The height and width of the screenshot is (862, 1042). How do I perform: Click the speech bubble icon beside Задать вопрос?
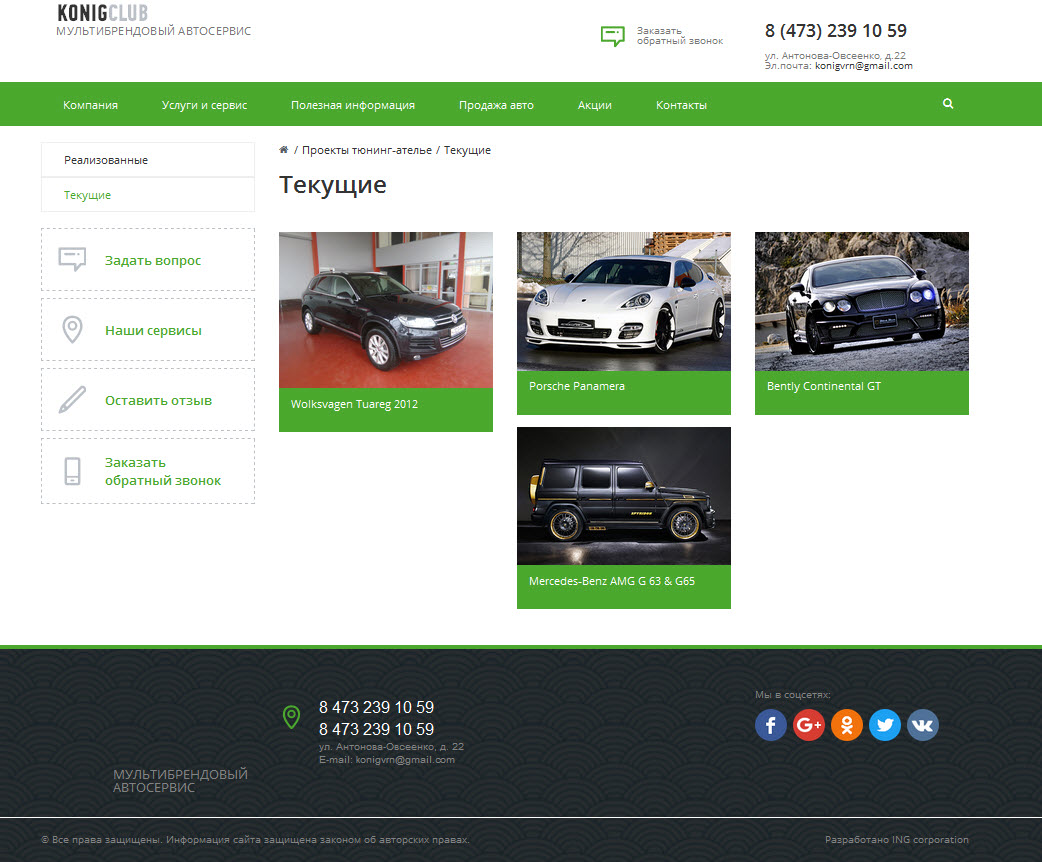click(x=72, y=259)
